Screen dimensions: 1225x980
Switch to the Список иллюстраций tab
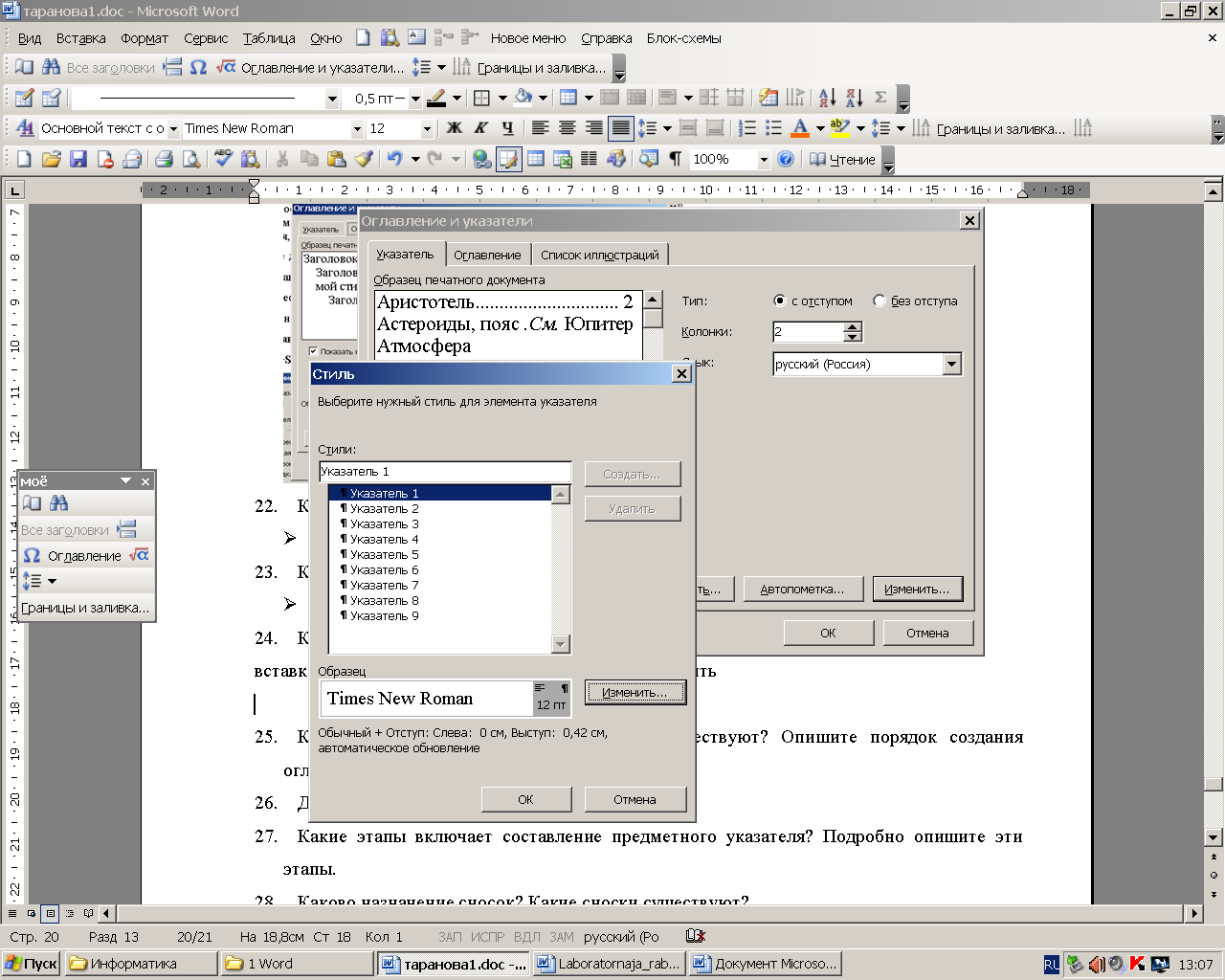pyautogui.click(x=600, y=255)
